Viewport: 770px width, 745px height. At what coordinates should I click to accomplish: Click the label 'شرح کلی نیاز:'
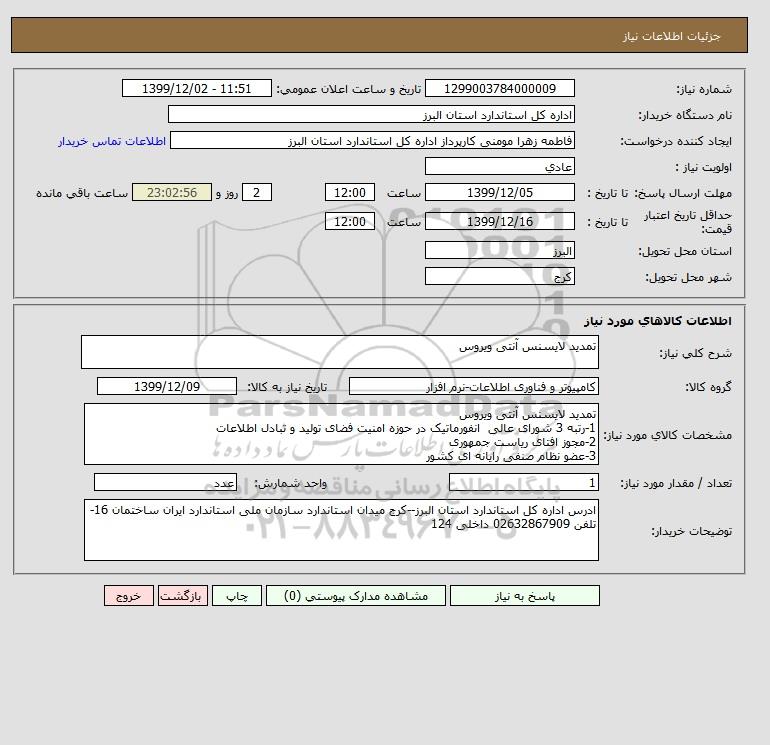(695, 353)
